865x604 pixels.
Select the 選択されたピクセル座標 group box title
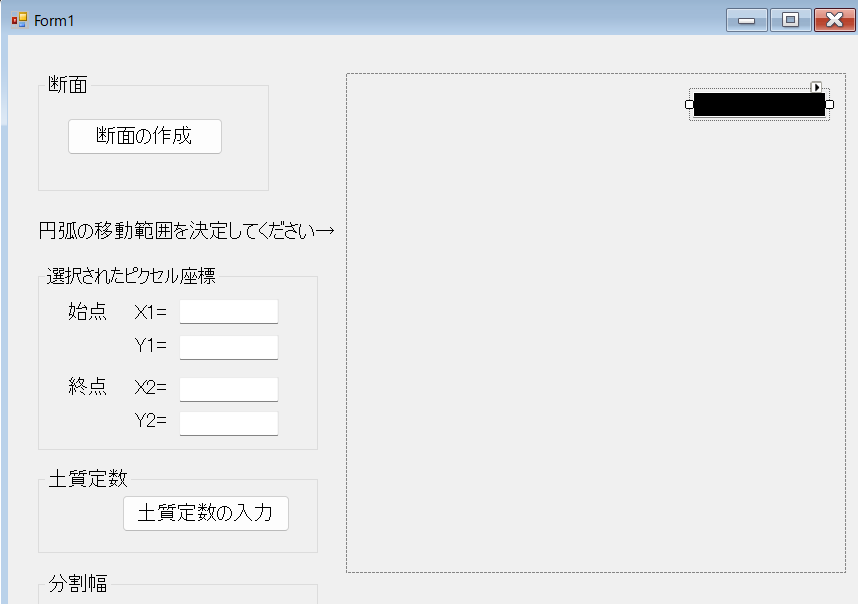click(130, 277)
